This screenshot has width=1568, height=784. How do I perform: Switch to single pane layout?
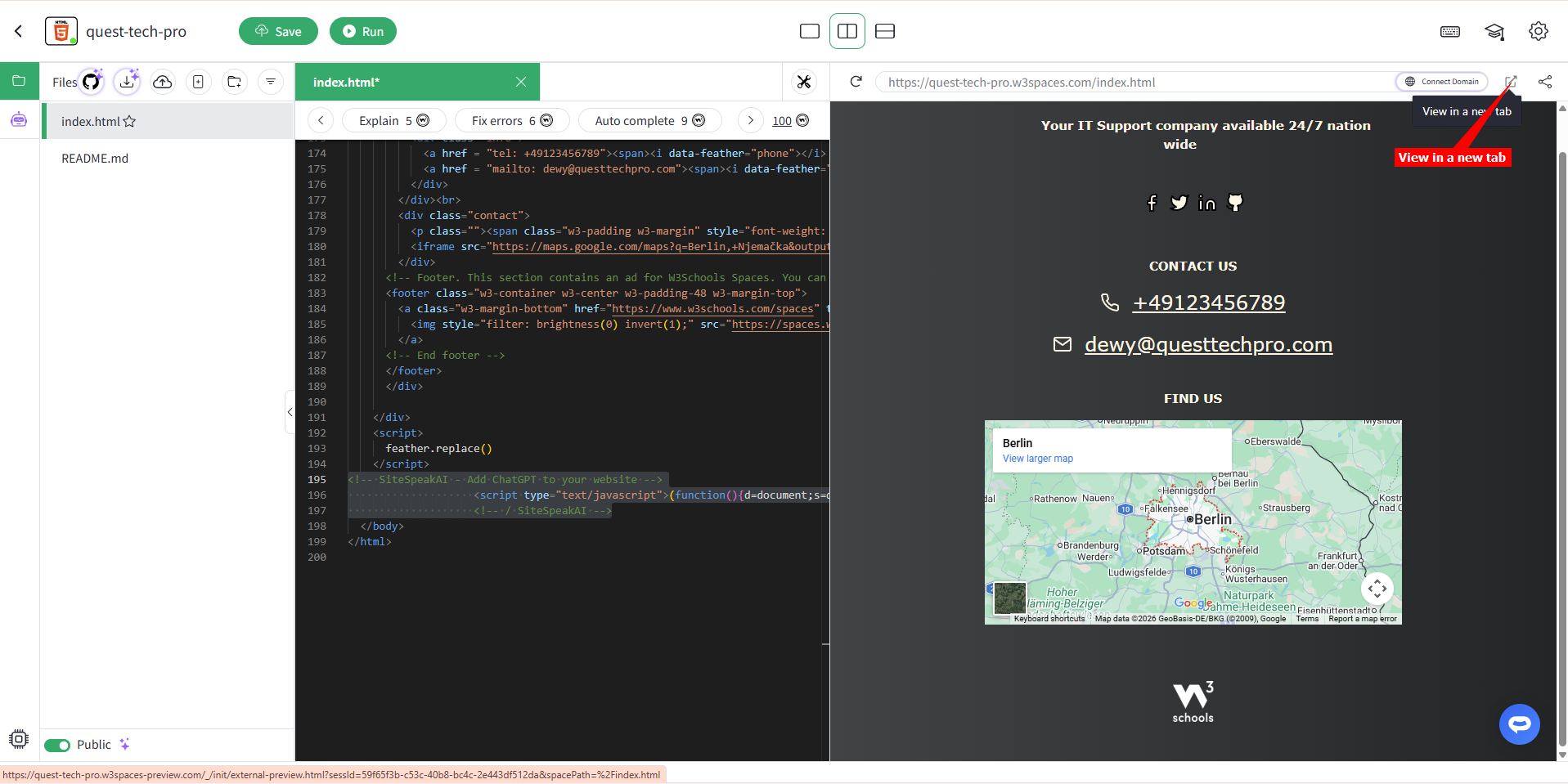[810, 31]
